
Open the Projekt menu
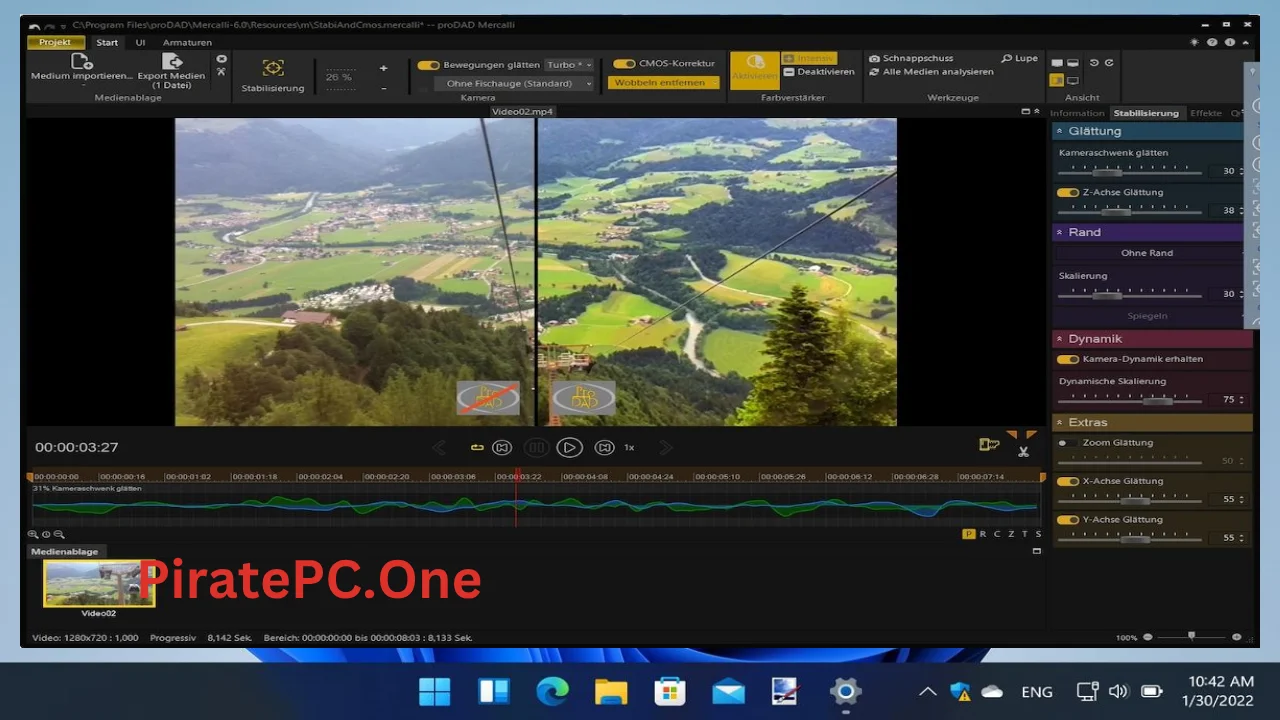tap(55, 42)
